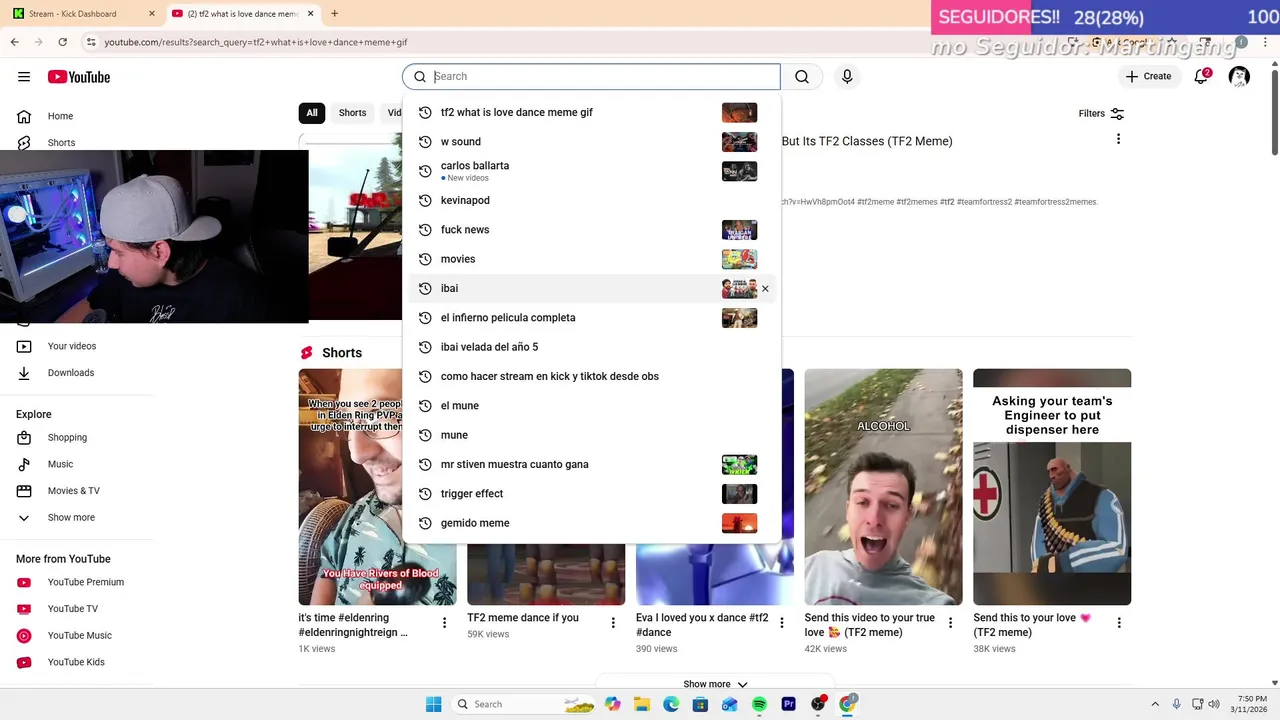
Task: Open options for eldenring short
Action: click(445, 623)
